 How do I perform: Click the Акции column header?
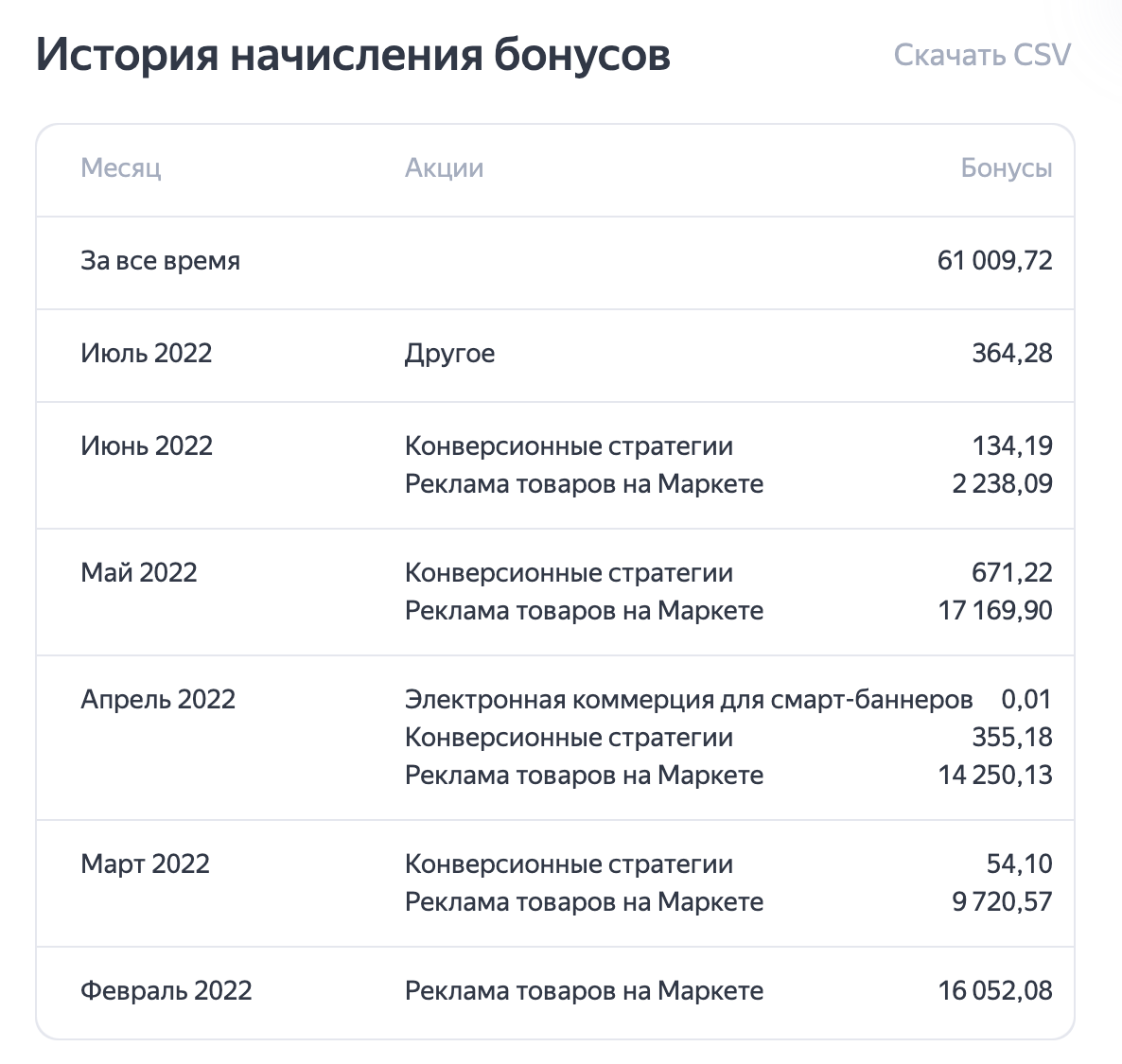[444, 168]
